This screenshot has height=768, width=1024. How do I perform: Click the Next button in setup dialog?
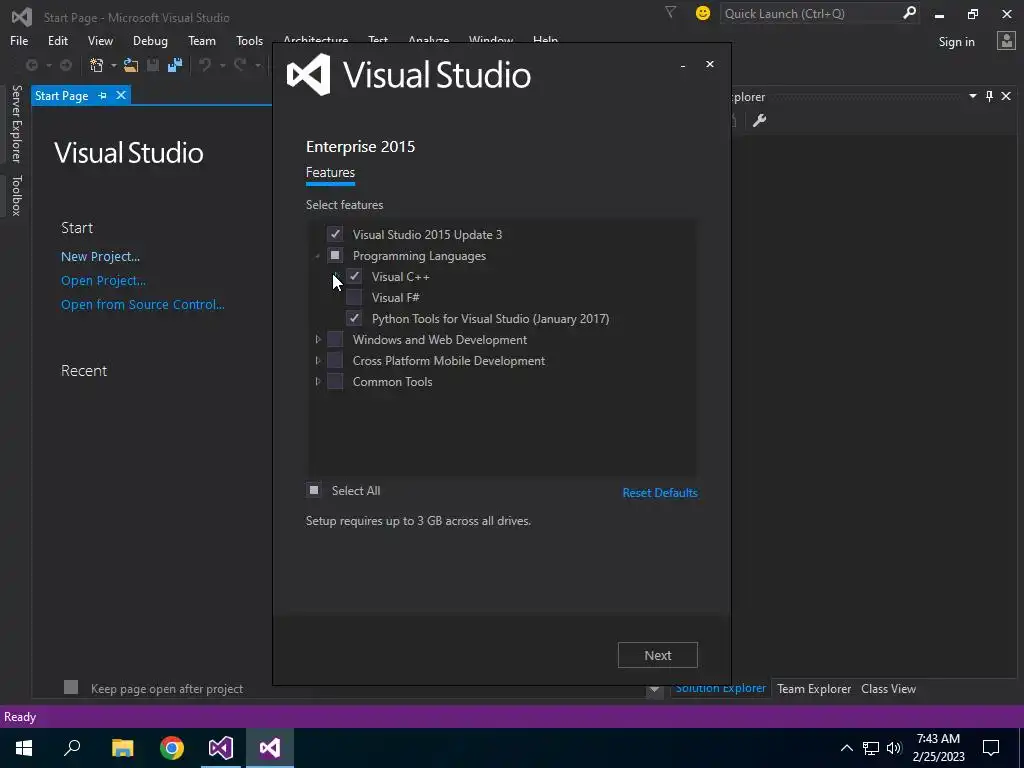[x=658, y=655]
